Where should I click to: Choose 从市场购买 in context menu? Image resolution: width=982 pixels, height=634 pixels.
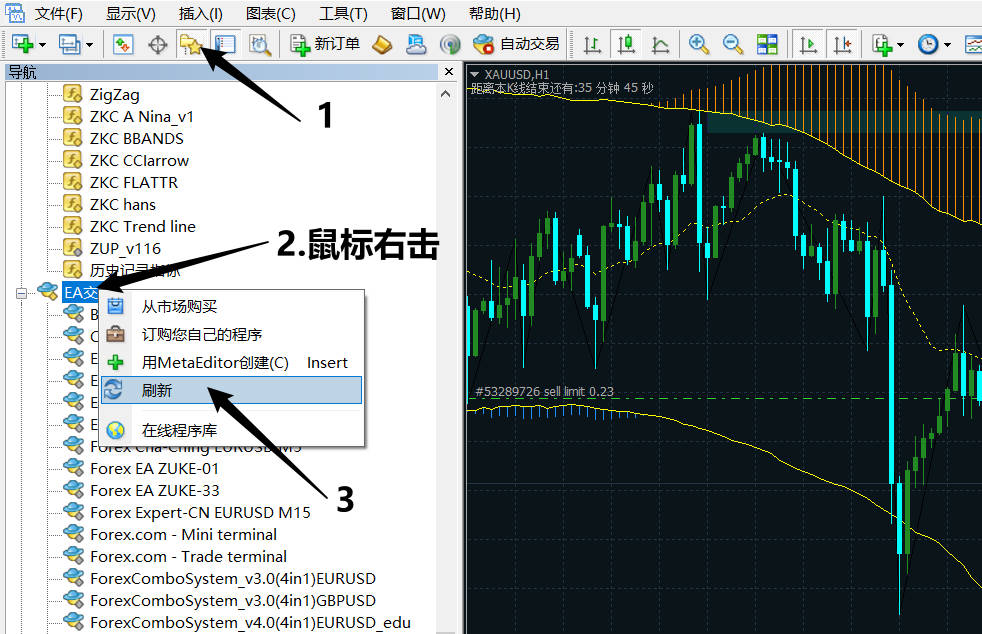(x=232, y=306)
